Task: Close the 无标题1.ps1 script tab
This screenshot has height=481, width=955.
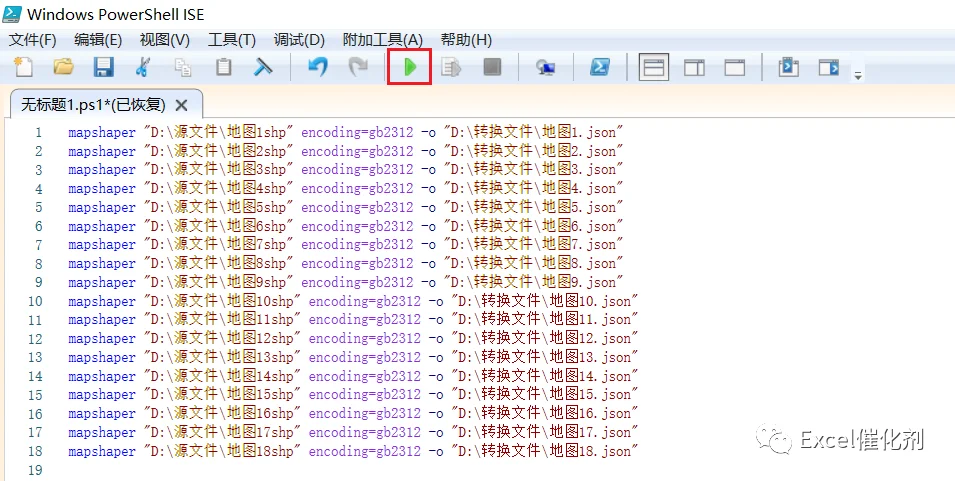Action: (x=181, y=105)
